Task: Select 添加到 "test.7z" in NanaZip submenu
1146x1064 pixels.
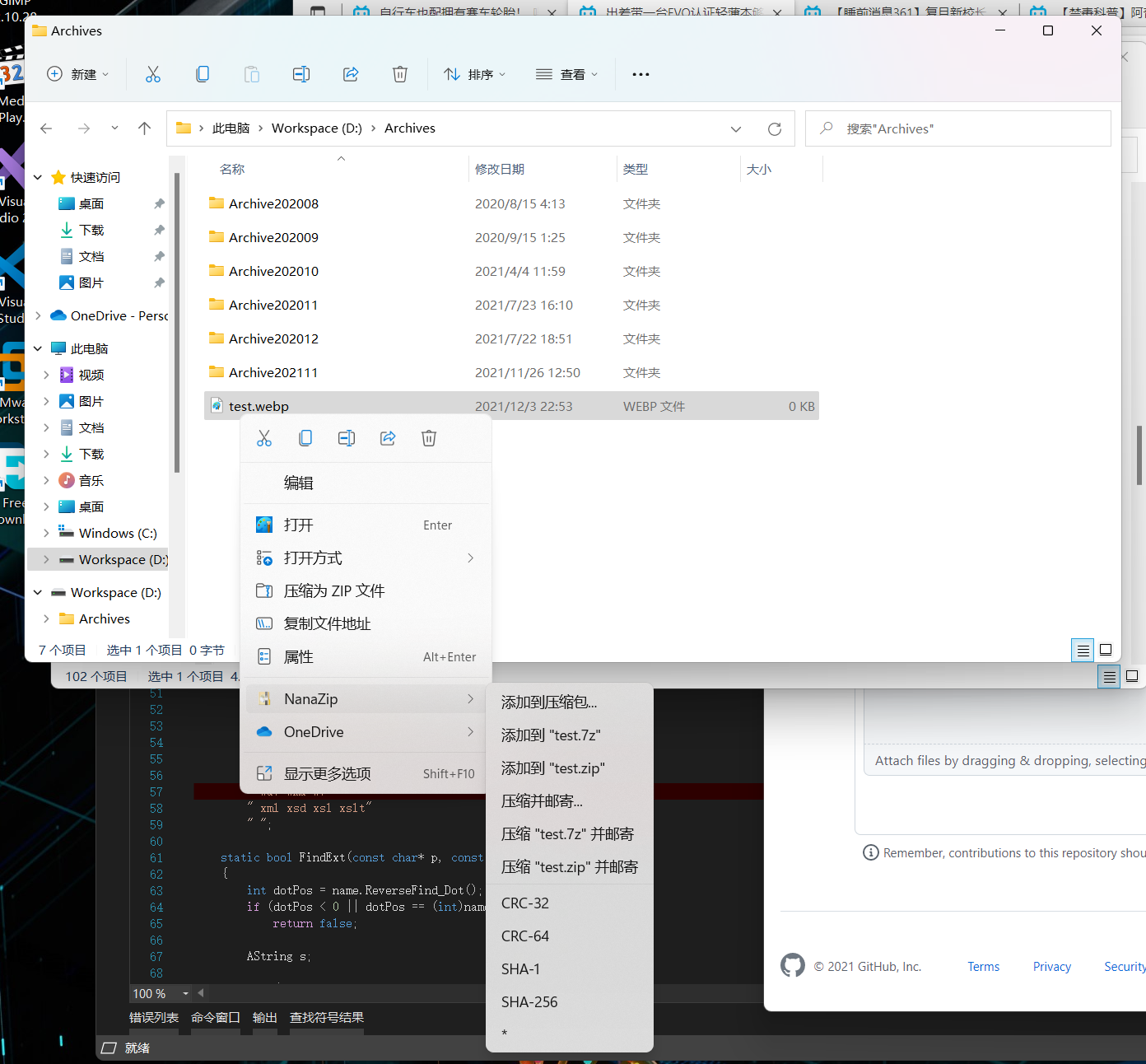Action: tap(550, 735)
